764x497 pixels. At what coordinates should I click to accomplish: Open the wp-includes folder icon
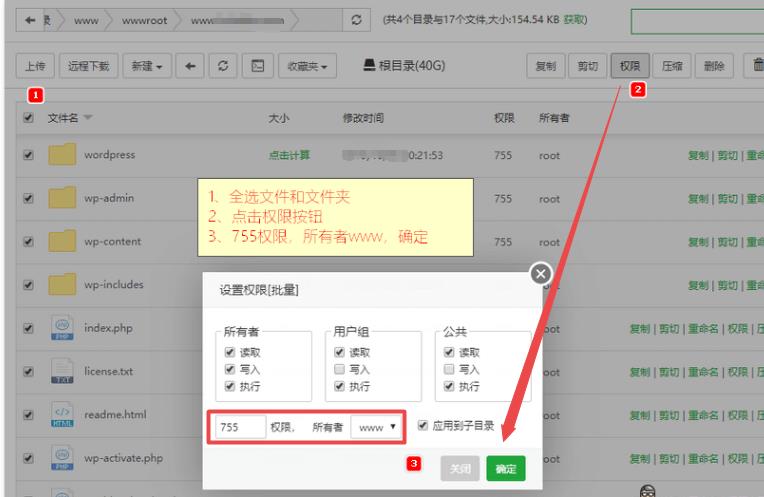[62, 284]
